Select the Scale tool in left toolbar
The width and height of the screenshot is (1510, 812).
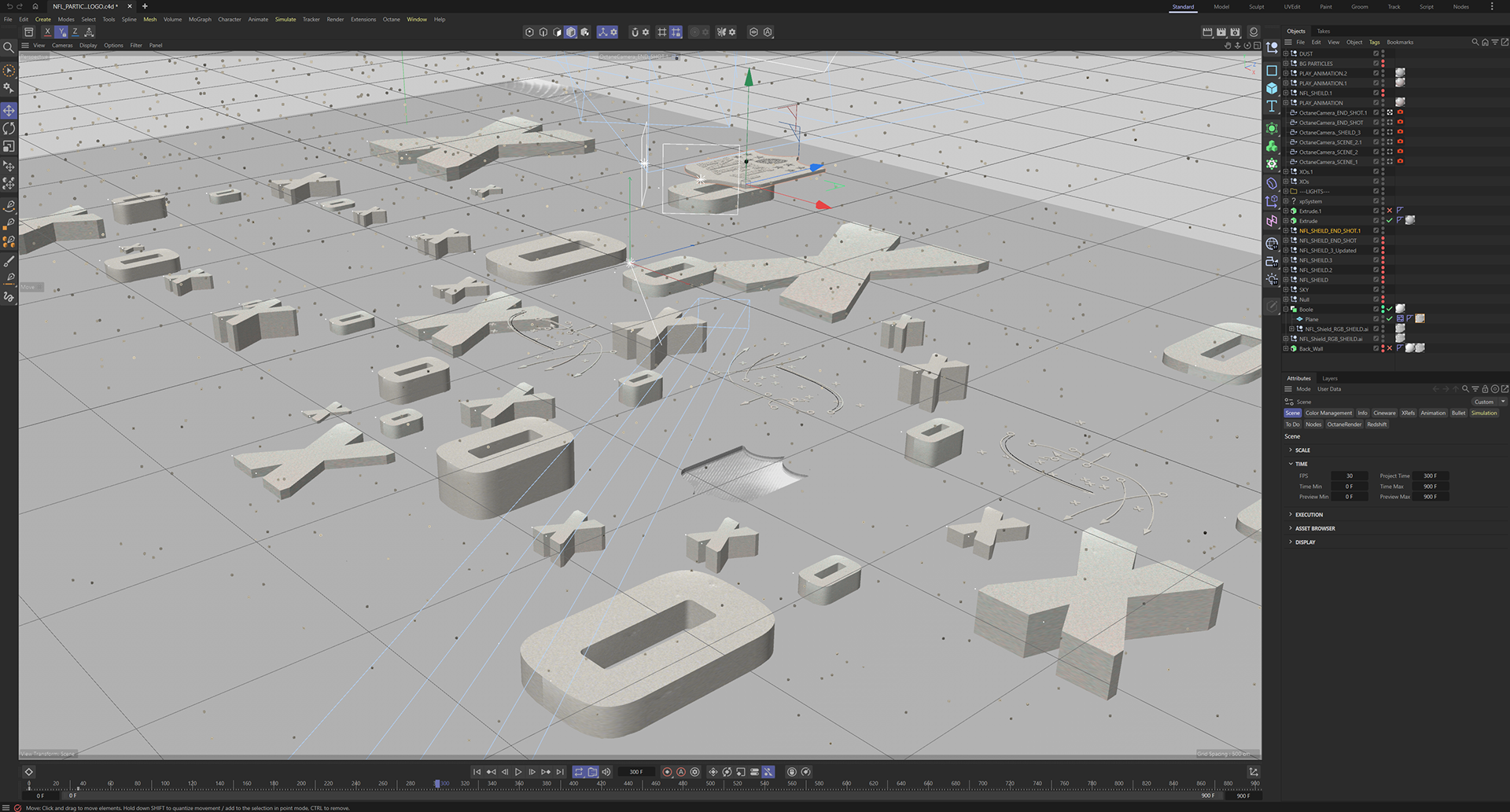pyautogui.click(x=9, y=146)
